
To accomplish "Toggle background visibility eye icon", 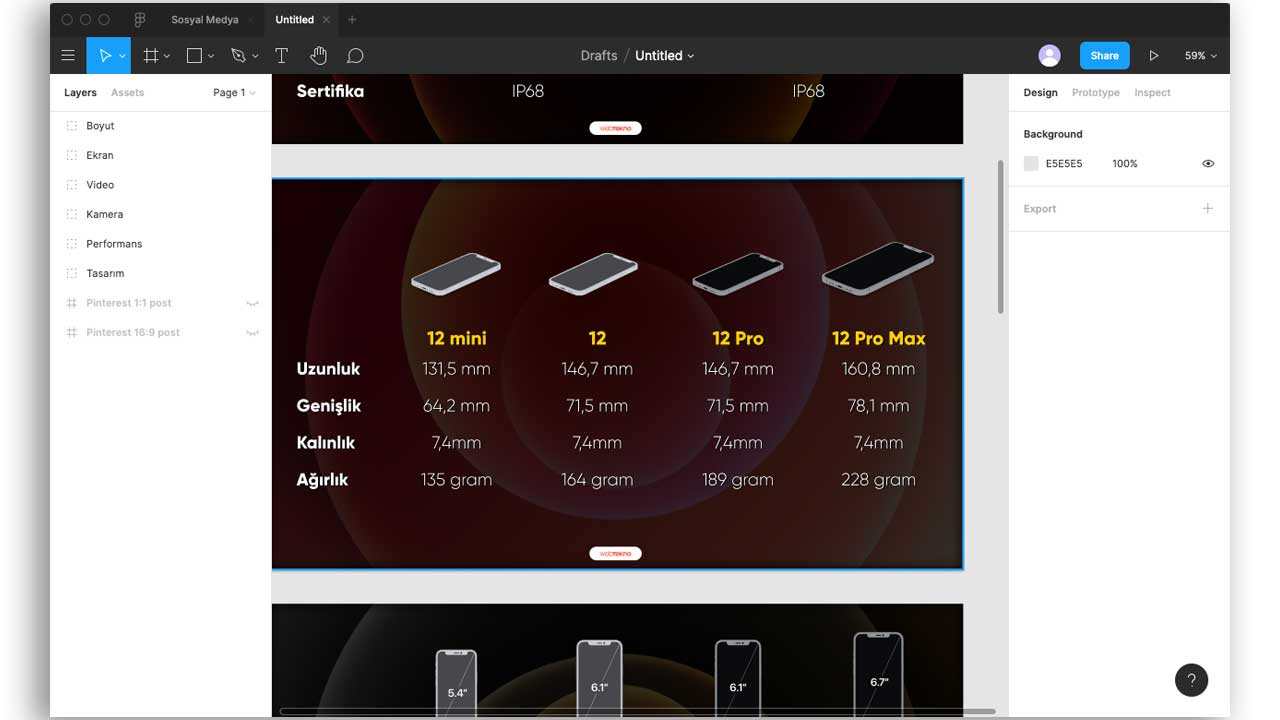I will [x=1208, y=163].
